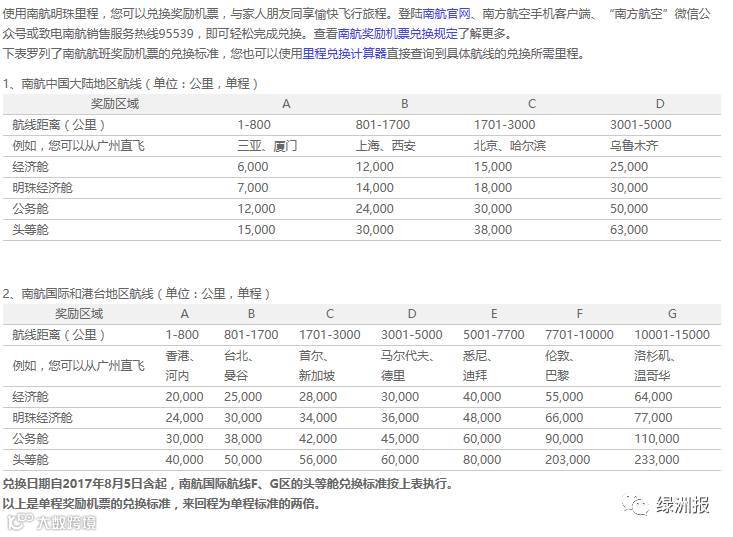Select heading 1、南航中国大陆地区航线
Image resolution: width=733 pixels, height=537 pixels.
pos(130,84)
